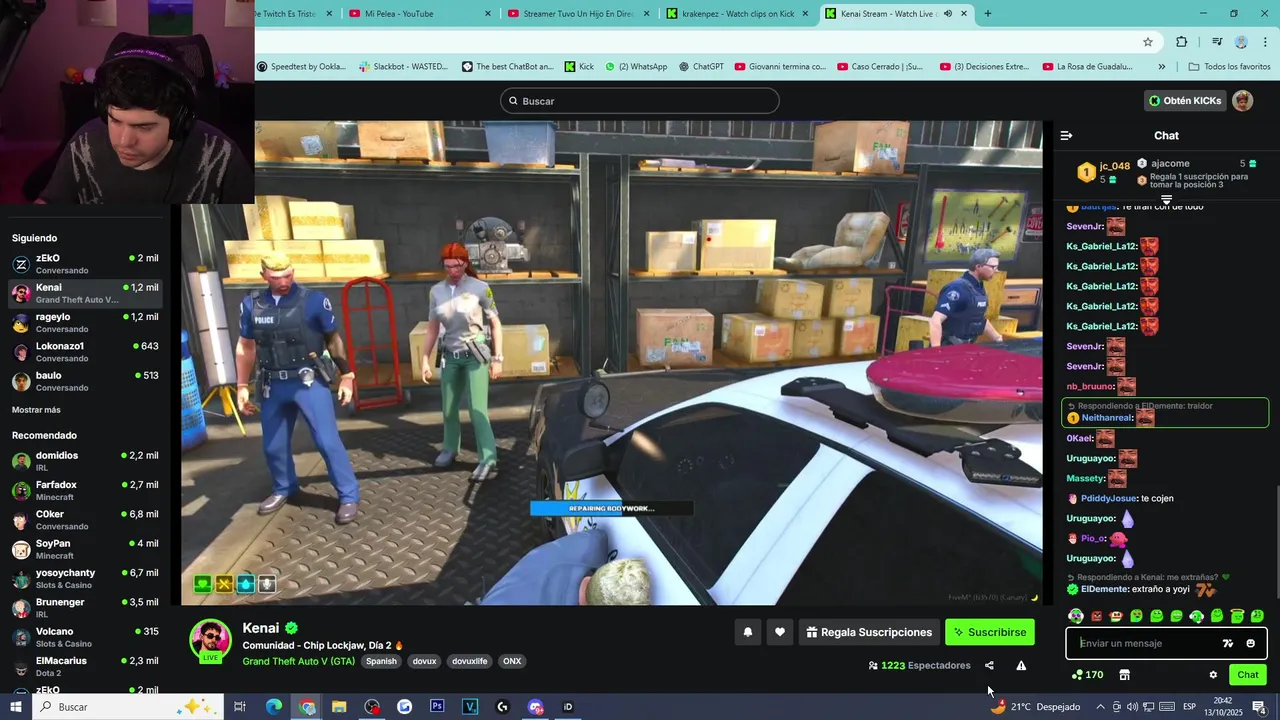Collapse the chat panel with arrow icon
The image size is (1280, 720).
[x=1066, y=135]
